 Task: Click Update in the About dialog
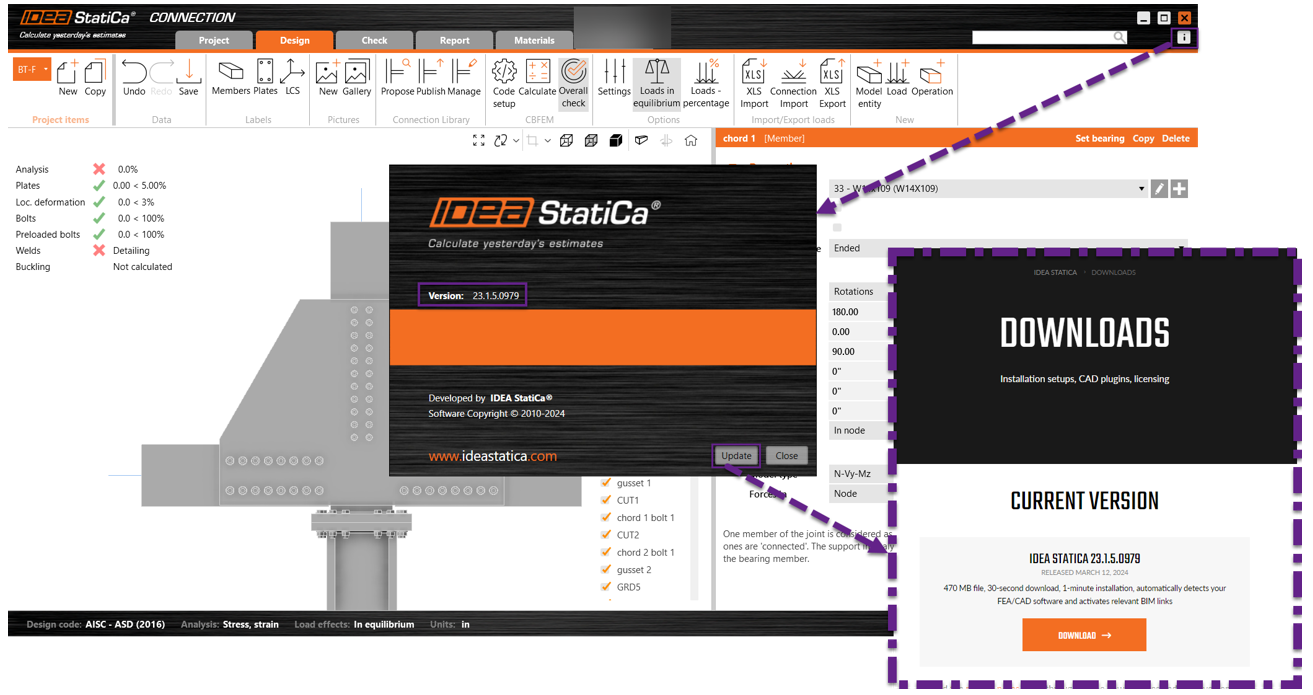[x=736, y=455]
